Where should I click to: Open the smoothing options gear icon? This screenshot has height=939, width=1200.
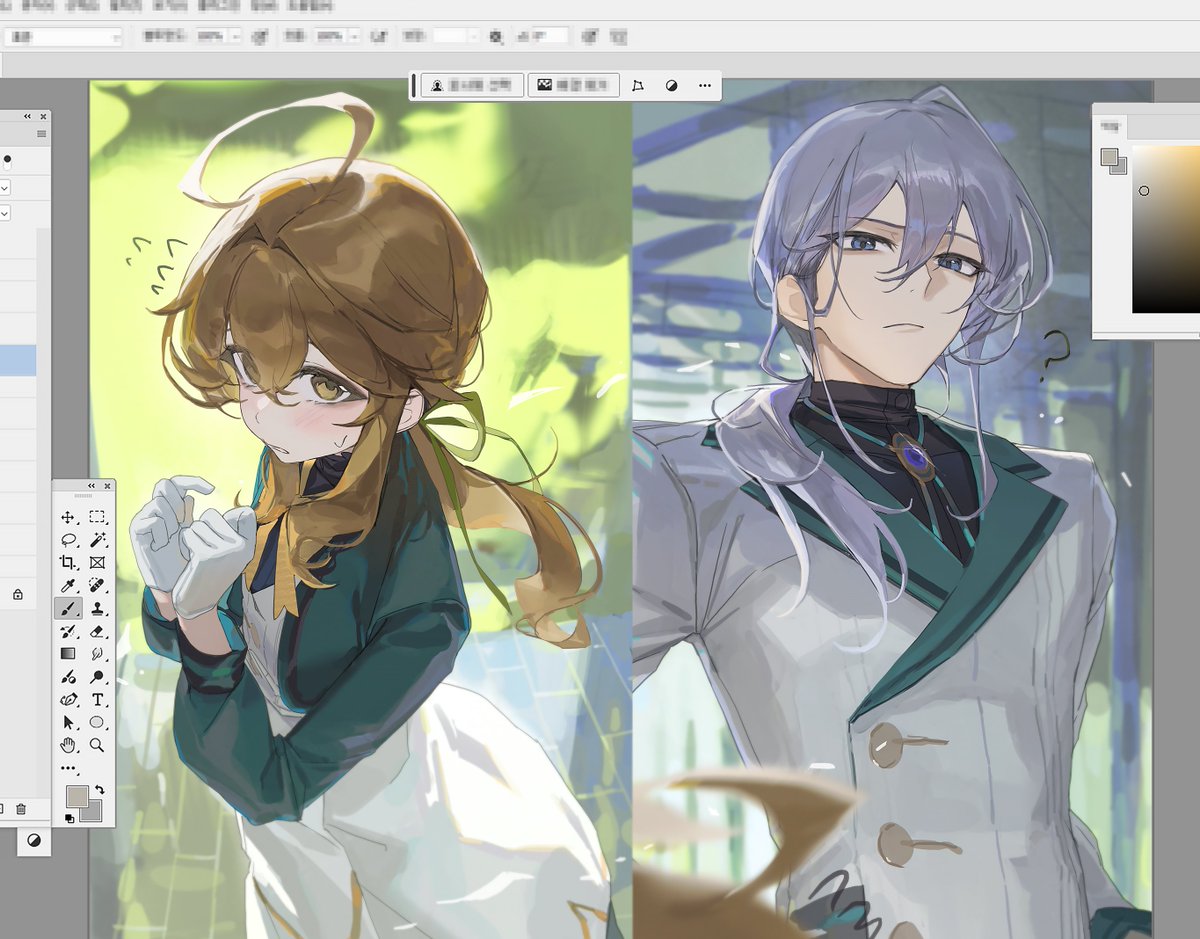[x=497, y=37]
